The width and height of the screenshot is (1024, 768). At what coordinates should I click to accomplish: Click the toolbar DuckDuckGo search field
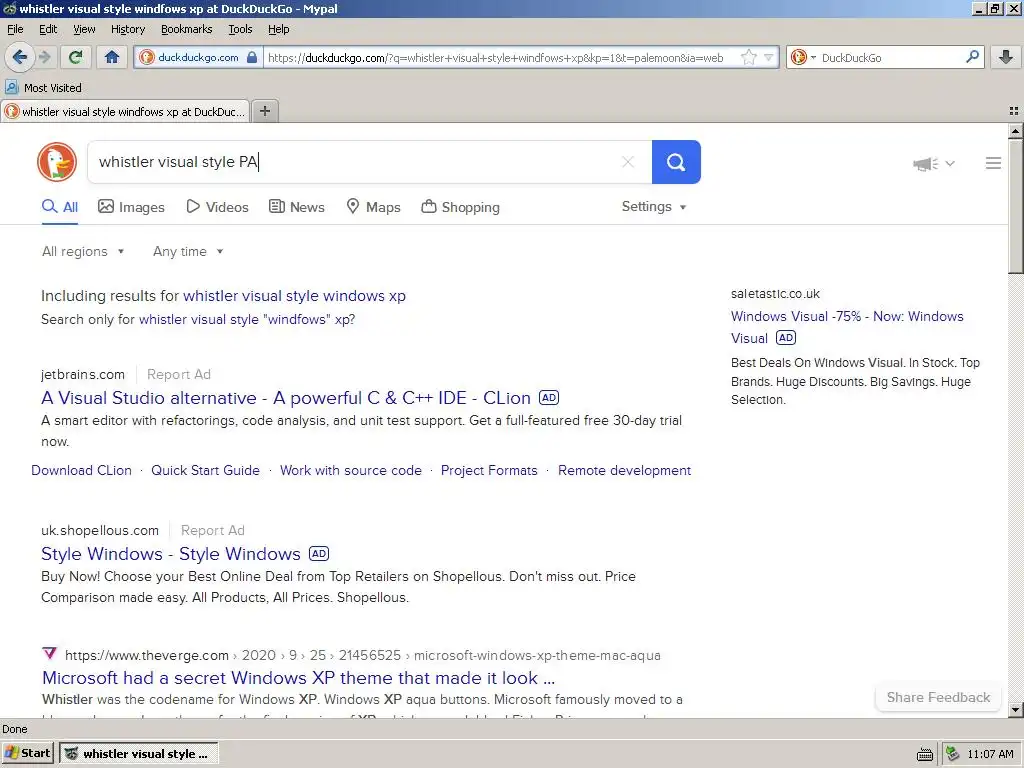pyautogui.click(x=891, y=57)
